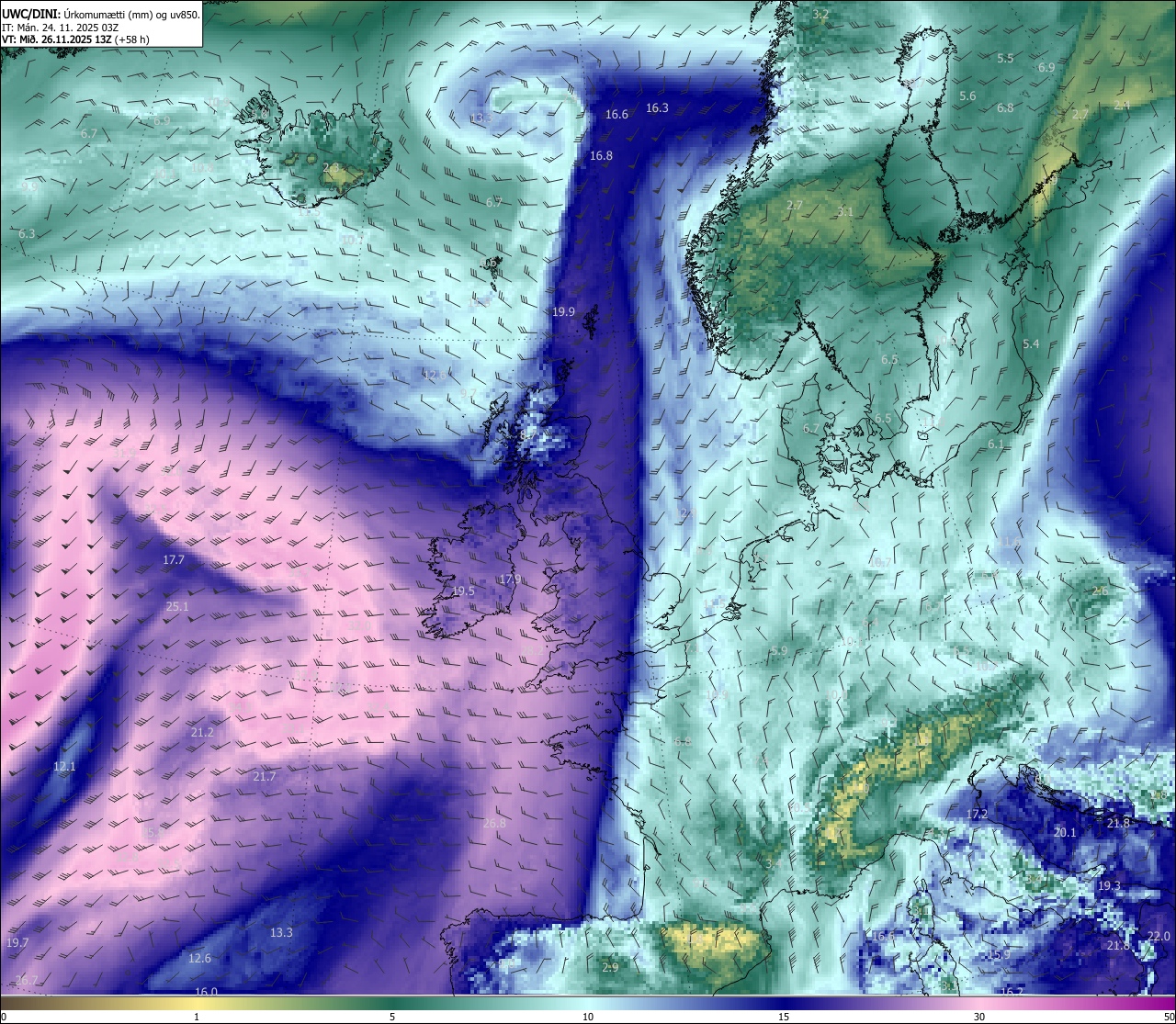1176x1024 pixels.
Task: Click the 5.4 value over Latvia
Action: pyautogui.click(x=1031, y=344)
